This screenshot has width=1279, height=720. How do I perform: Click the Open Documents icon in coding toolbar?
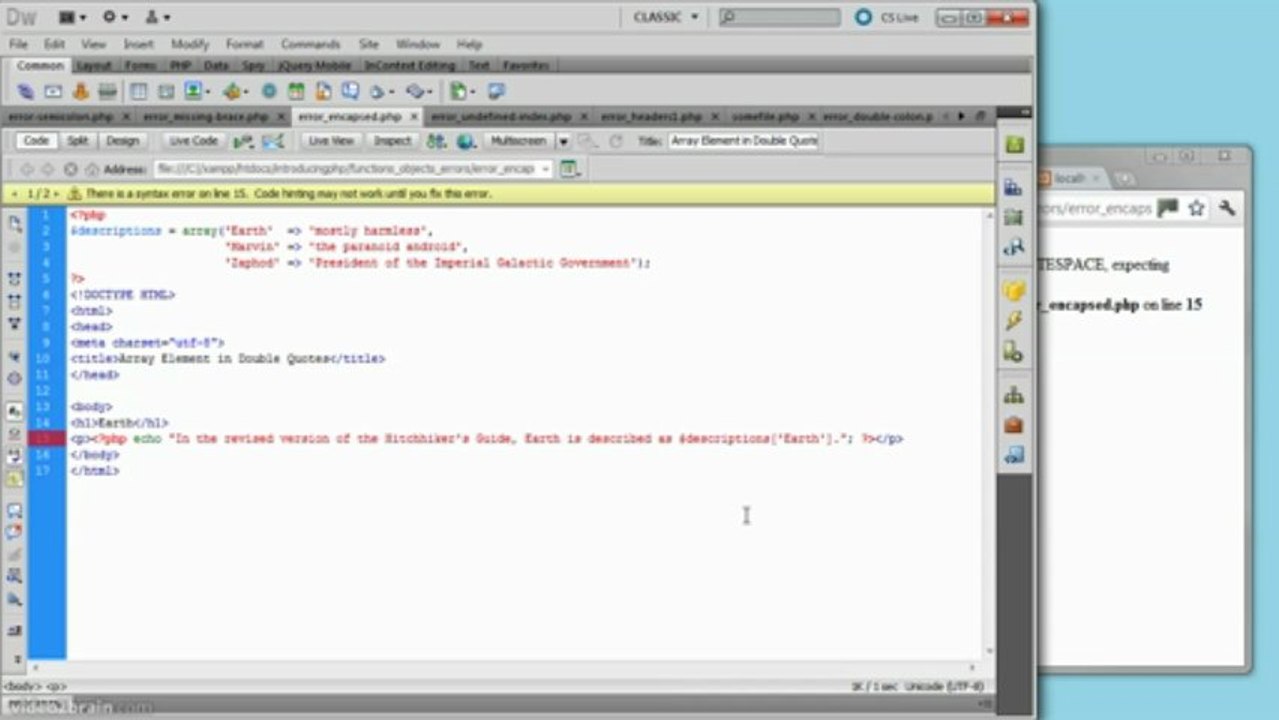click(15, 224)
